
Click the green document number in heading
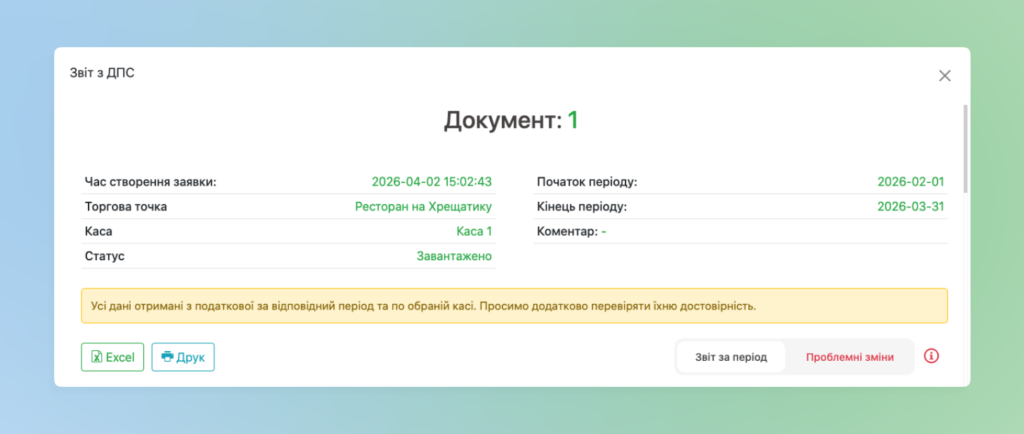tap(573, 121)
